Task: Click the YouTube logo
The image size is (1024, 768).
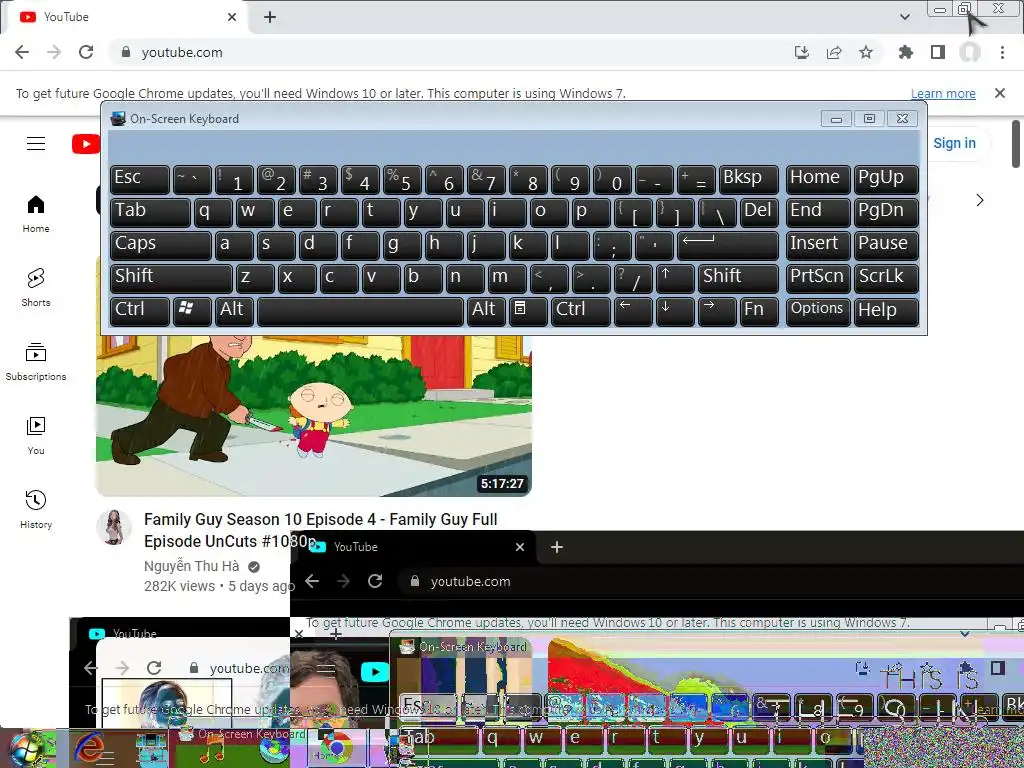Action: [86, 144]
